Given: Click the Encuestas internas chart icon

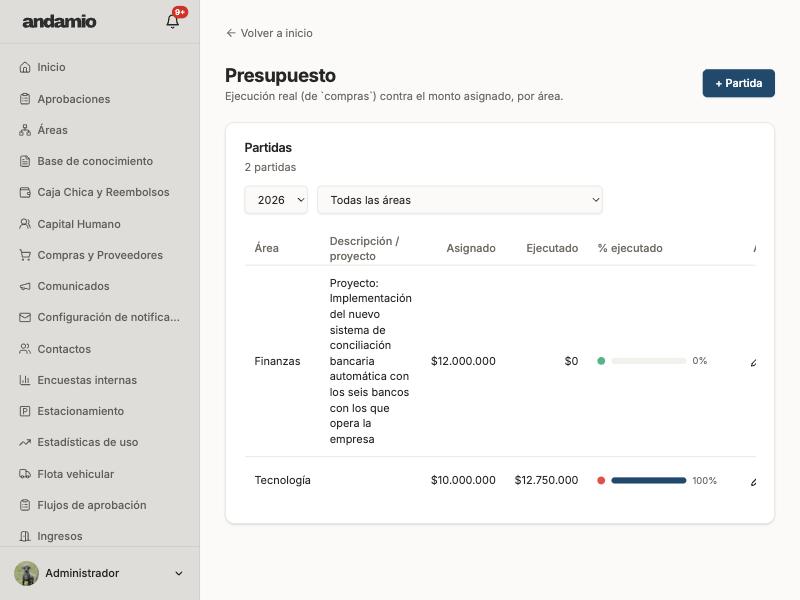Looking at the screenshot, I should (25, 380).
